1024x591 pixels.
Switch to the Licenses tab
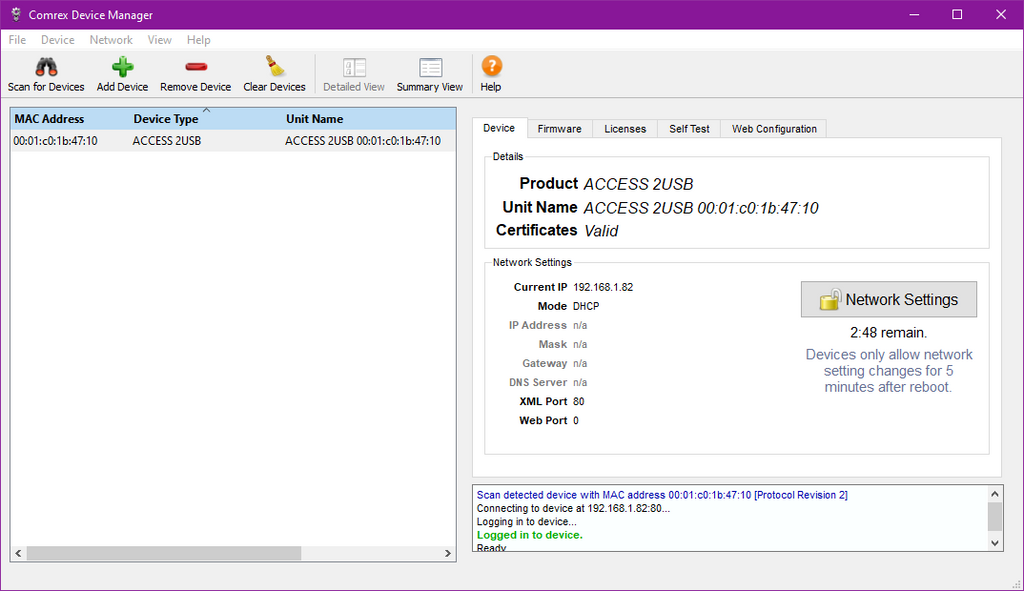tap(625, 129)
